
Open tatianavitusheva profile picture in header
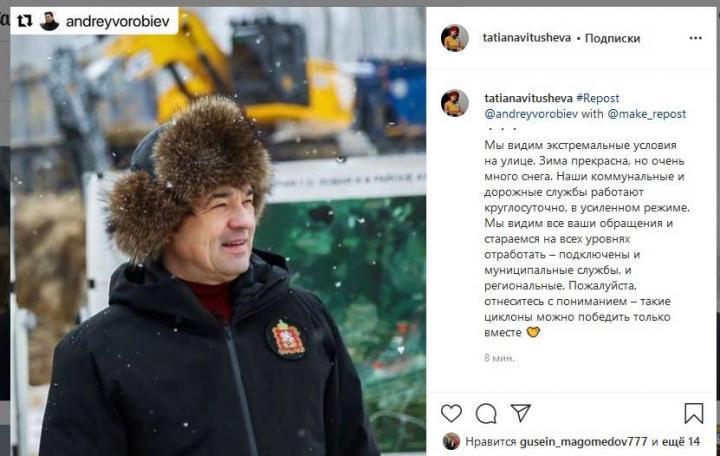click(455, 38)
